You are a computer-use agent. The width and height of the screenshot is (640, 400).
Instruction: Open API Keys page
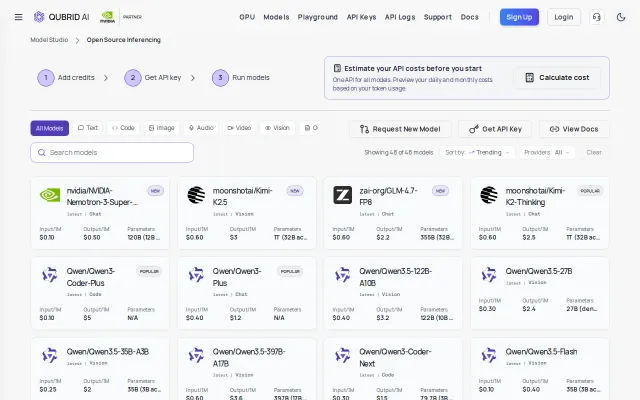click(361, 17)
